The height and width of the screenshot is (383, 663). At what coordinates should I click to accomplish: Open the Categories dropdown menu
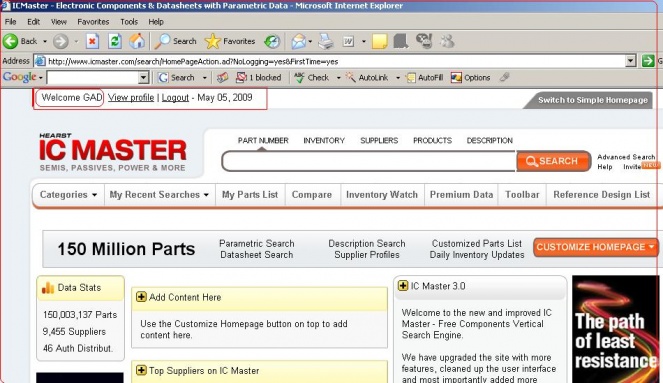coord(68,194)
